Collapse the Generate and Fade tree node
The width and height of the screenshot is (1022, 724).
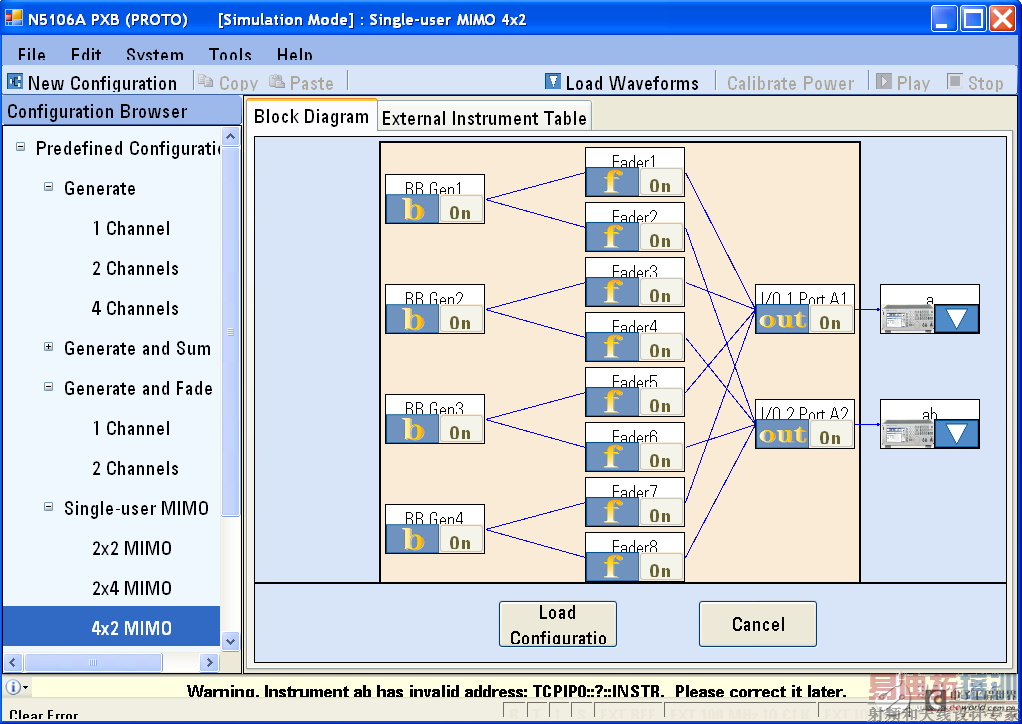coord(48,386)
